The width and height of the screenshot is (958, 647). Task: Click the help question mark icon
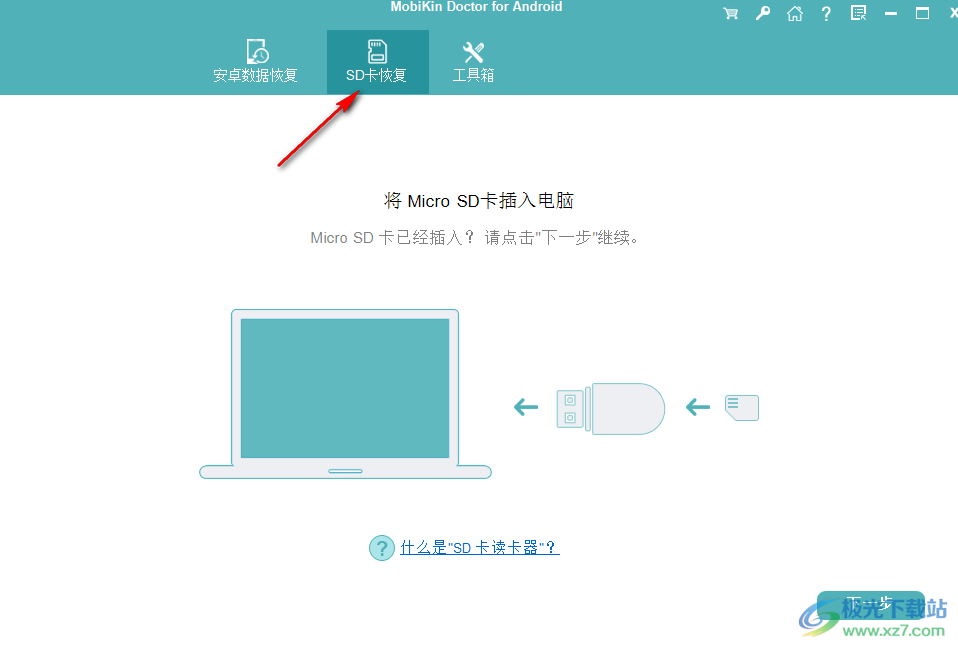tap(826, 14)
